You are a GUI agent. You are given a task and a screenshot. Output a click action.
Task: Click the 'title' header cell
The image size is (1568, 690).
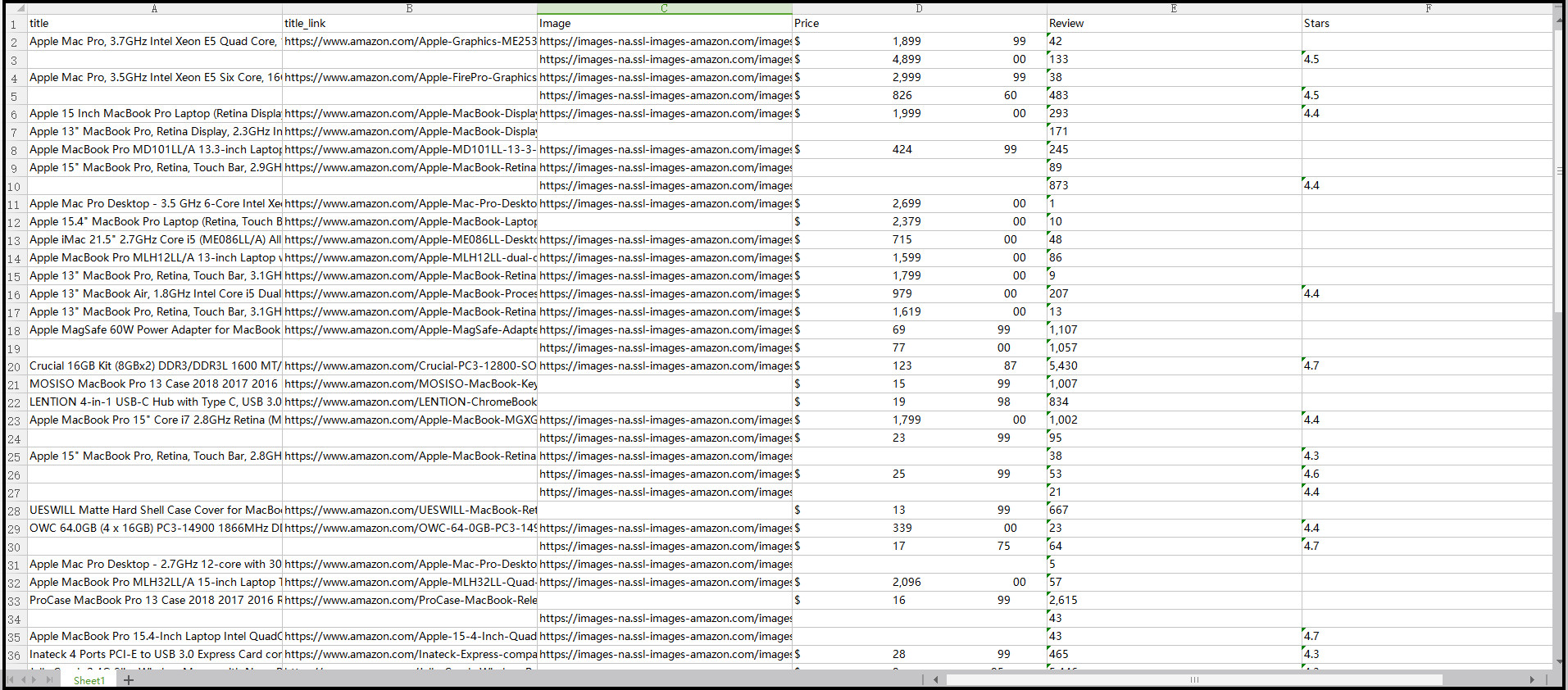pos(154,24)
